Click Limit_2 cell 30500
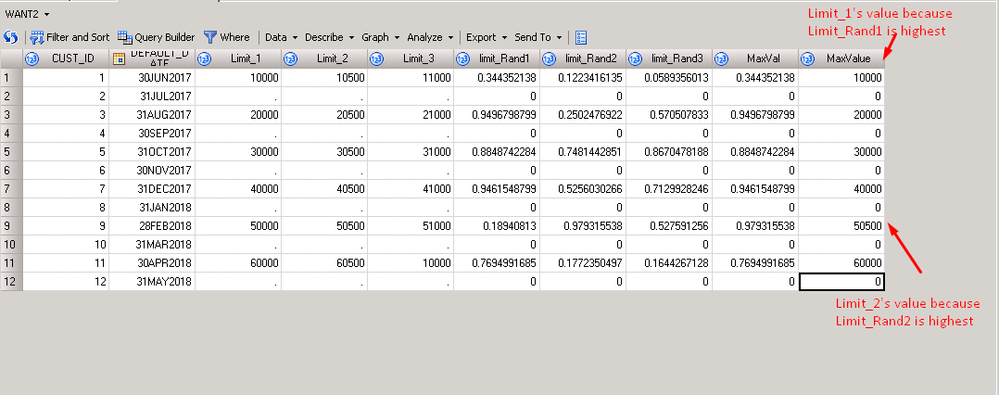 click(324, 152)
